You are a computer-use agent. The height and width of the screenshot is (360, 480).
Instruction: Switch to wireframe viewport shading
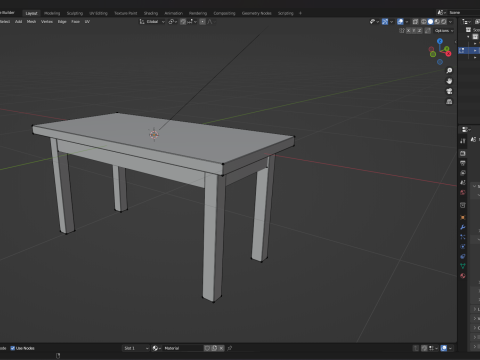tap(424, 22)
